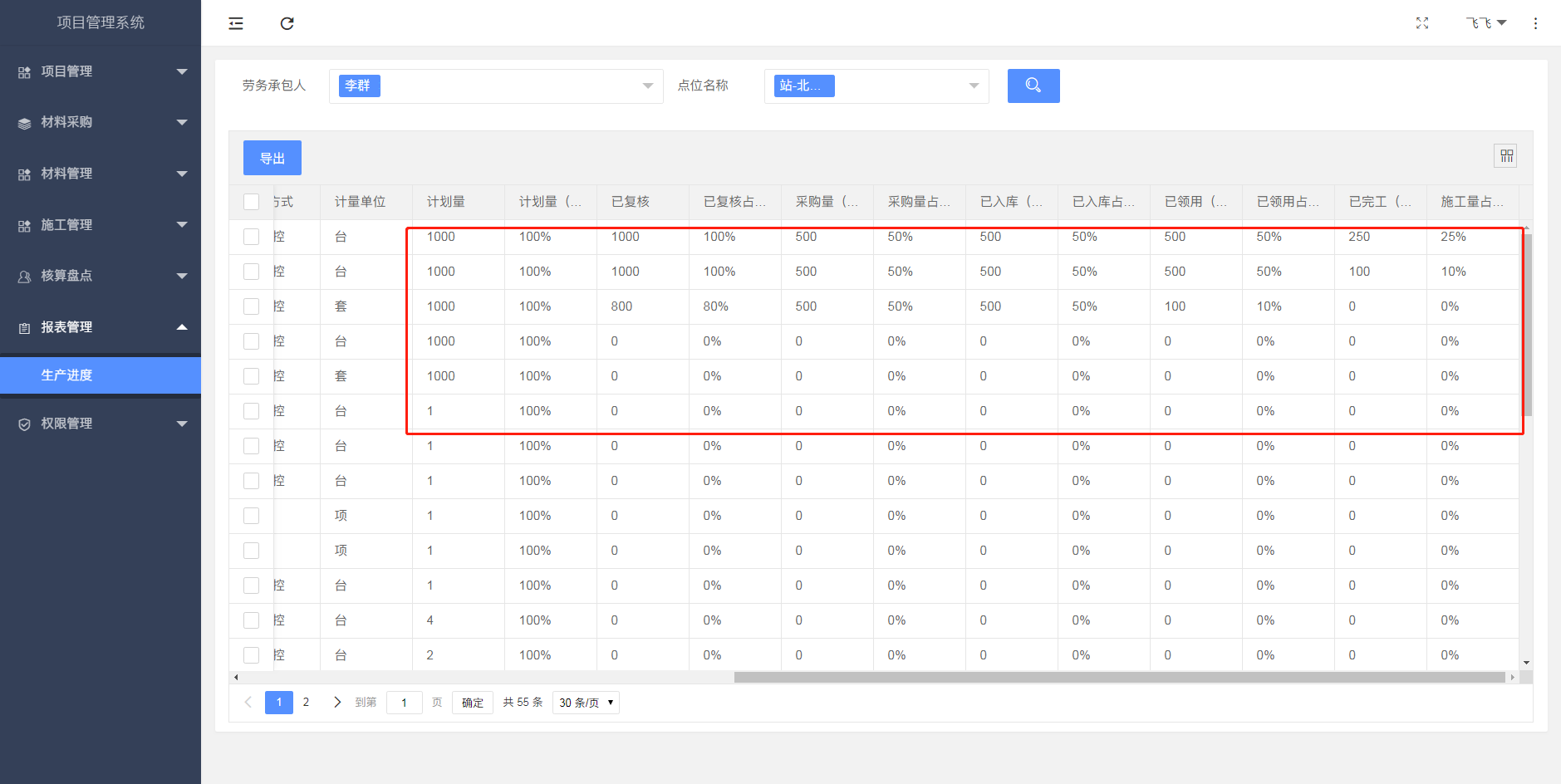
Task: Click the 站-北 selected tag
Action: (x=804, y=86)
